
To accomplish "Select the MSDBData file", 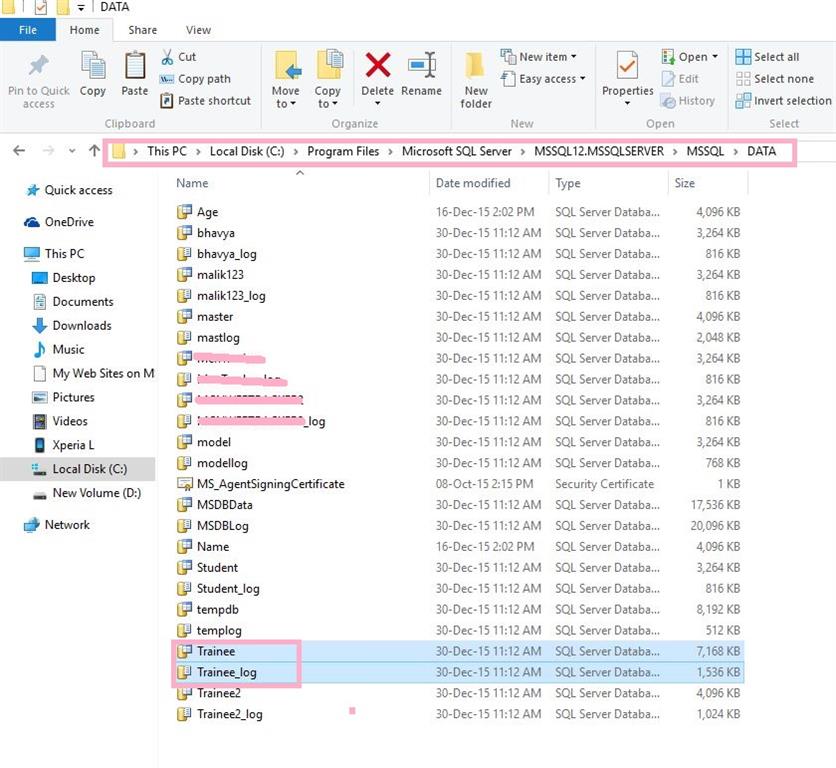I will (224, 505).
